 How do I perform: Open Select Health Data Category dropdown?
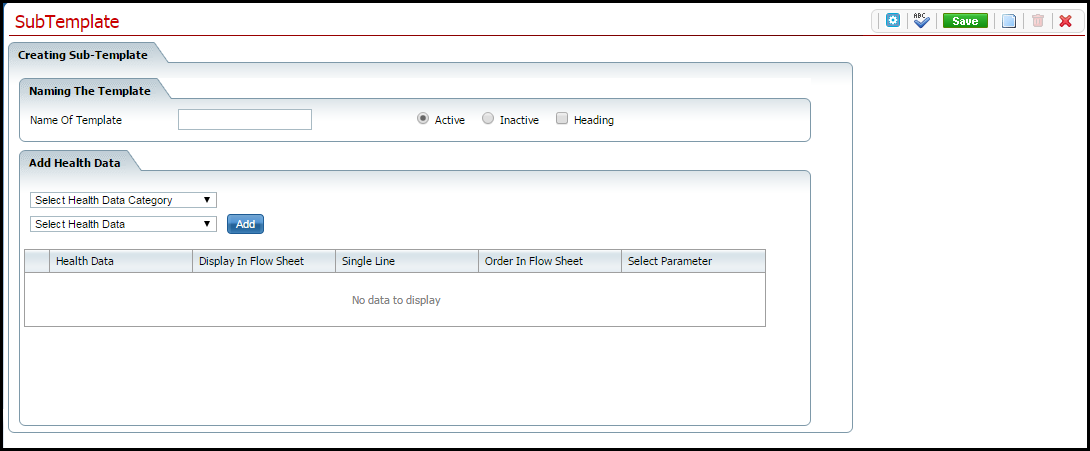tap(124, 200)
